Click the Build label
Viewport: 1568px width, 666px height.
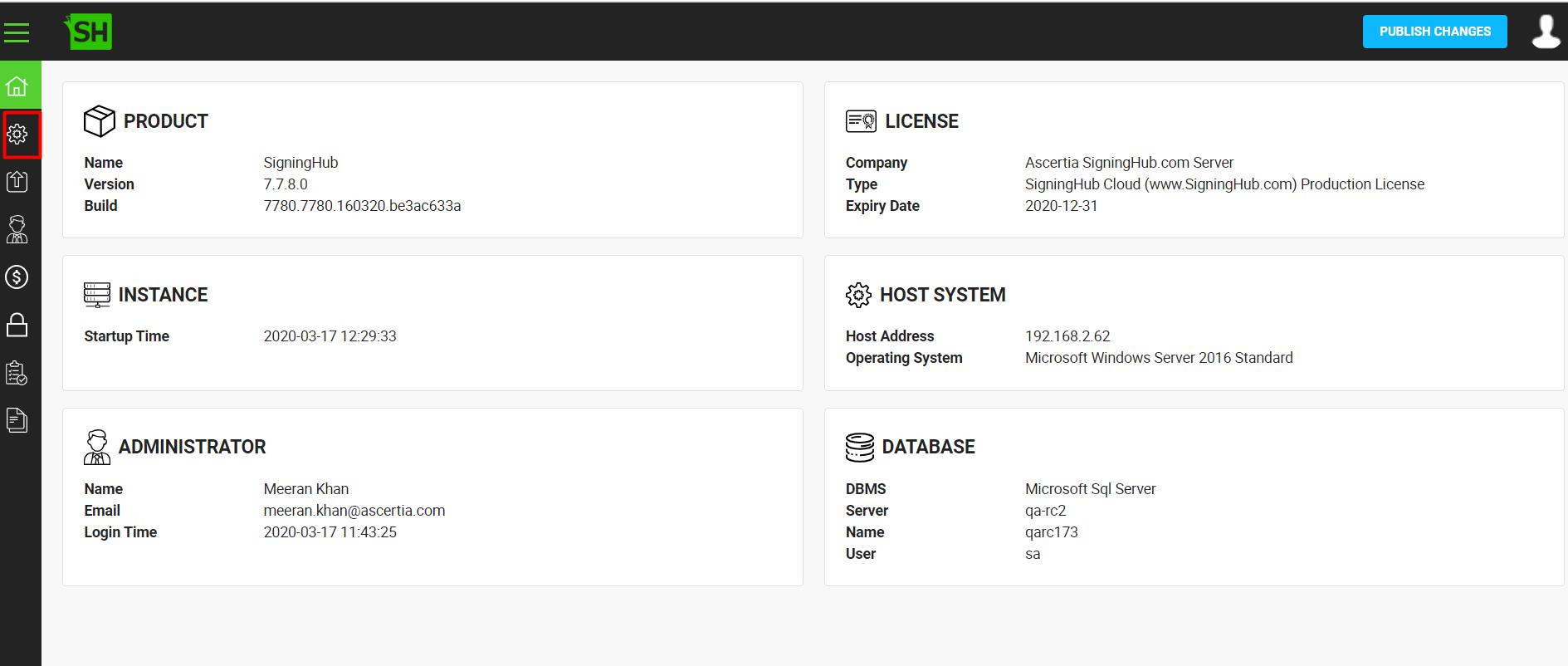click(x=100, y=206)
